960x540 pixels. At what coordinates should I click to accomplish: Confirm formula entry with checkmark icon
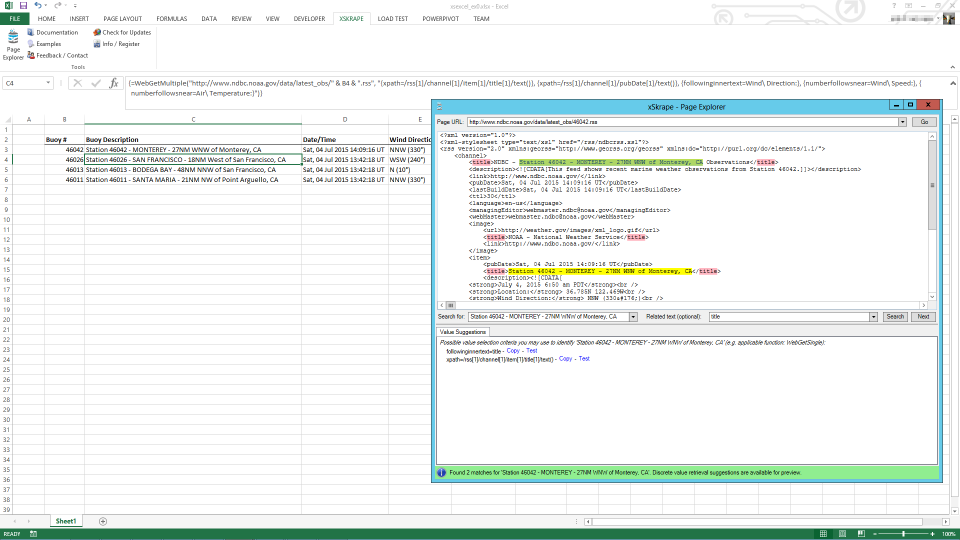tap(96, 83)
